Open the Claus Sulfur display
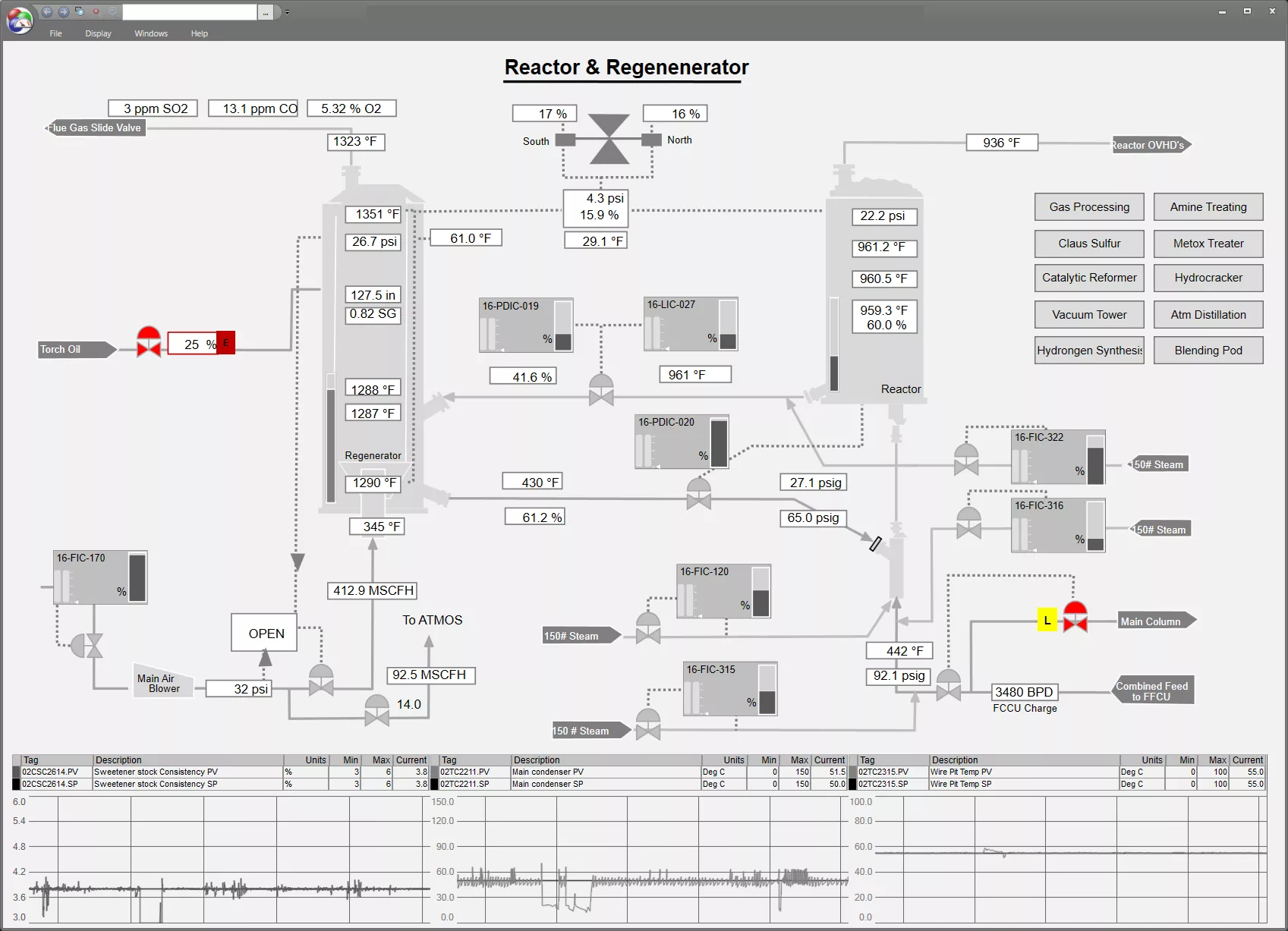The width and height of the screenshot is (1288, 931). [1089, 244]
